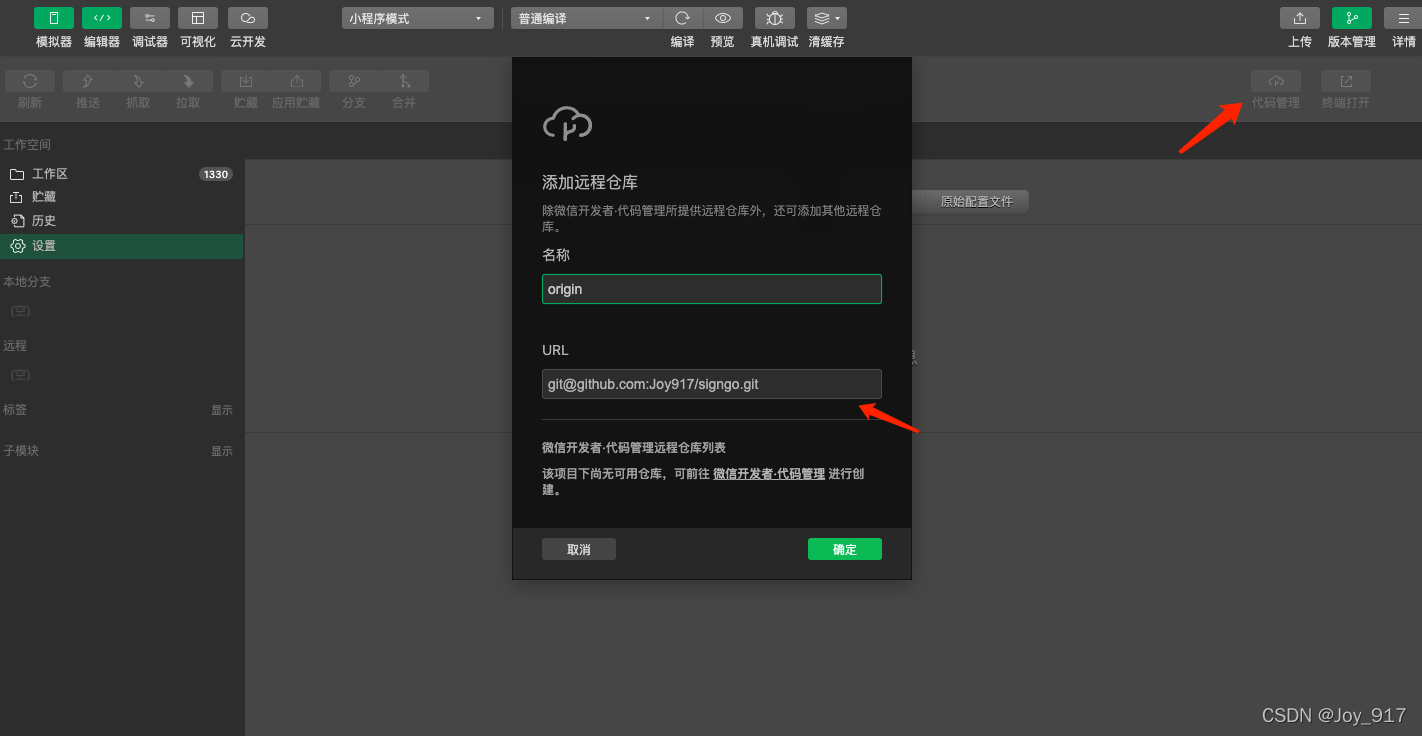Open the 原始配置文件 tab

click(976, 201)
